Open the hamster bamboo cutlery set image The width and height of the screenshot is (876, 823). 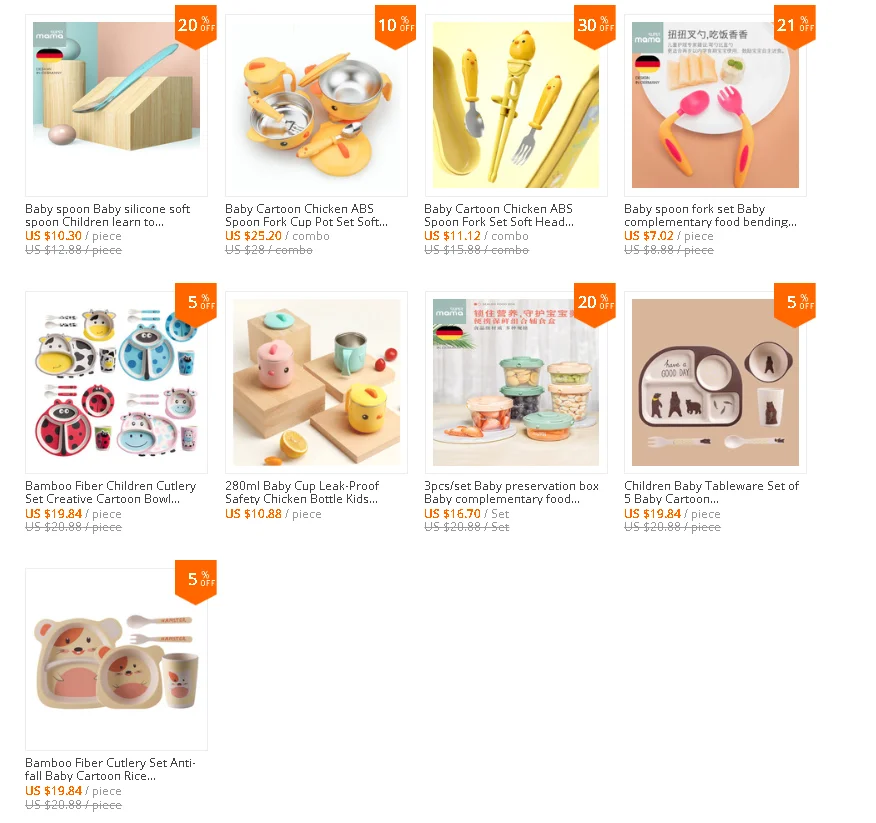(116, 659)
